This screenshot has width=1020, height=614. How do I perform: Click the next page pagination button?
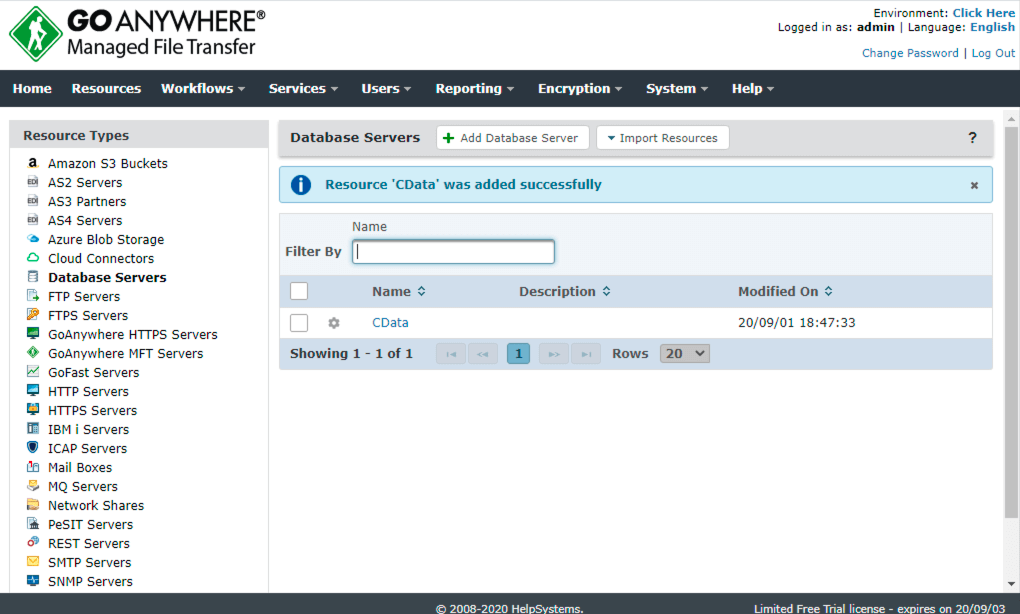click(554, 354)
